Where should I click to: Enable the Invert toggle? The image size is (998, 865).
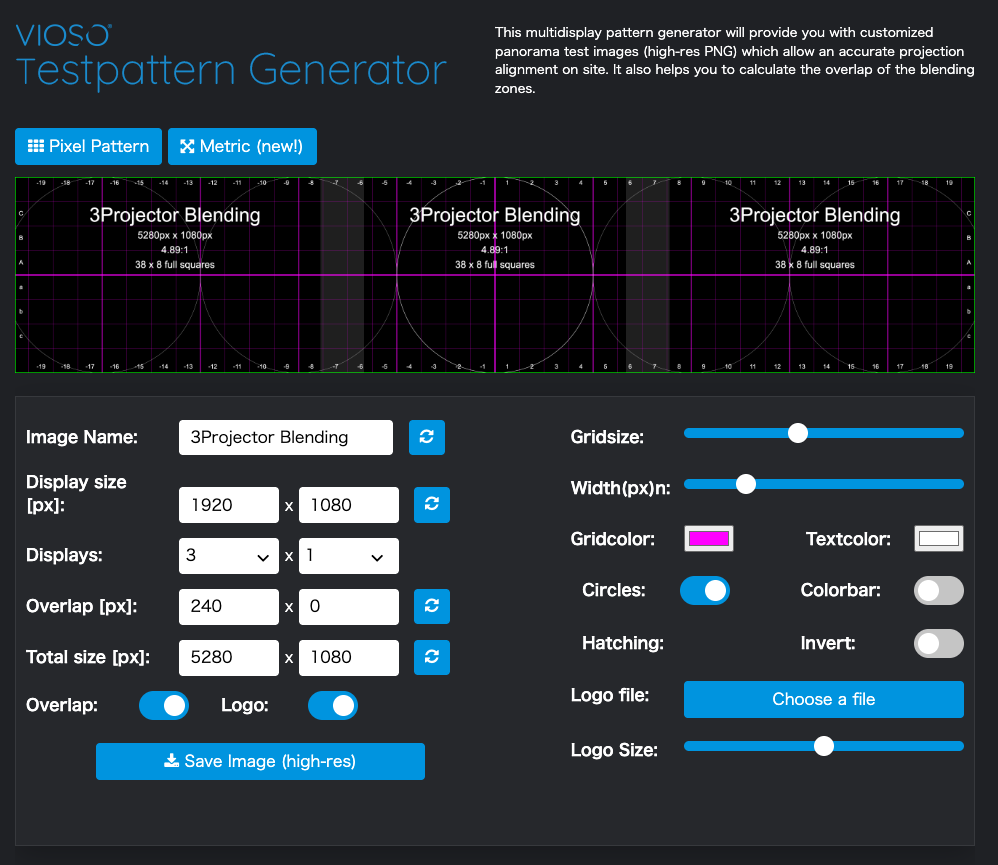click(x=939, y=643)
